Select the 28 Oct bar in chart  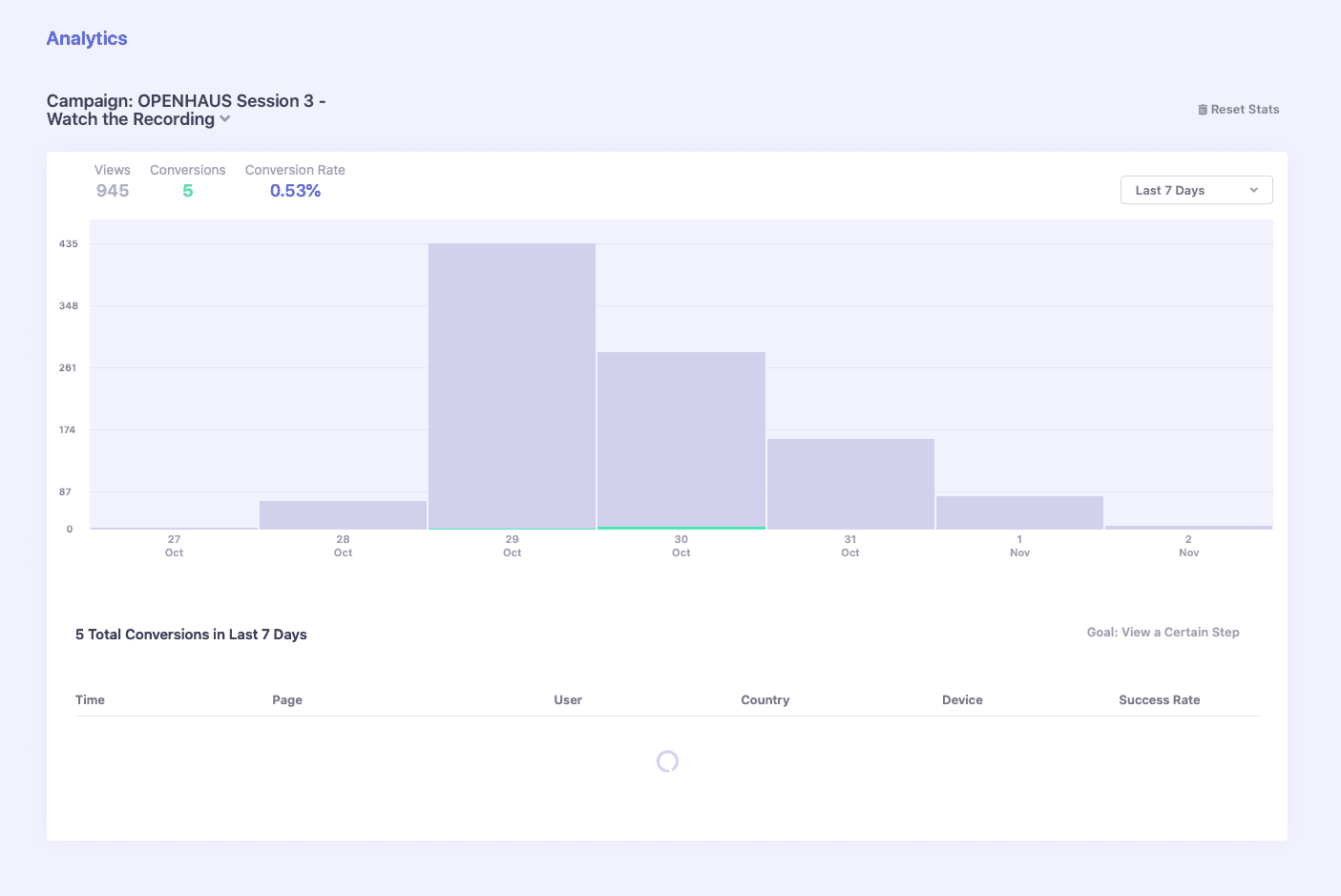pyautogui.click(x=343, y=514)
